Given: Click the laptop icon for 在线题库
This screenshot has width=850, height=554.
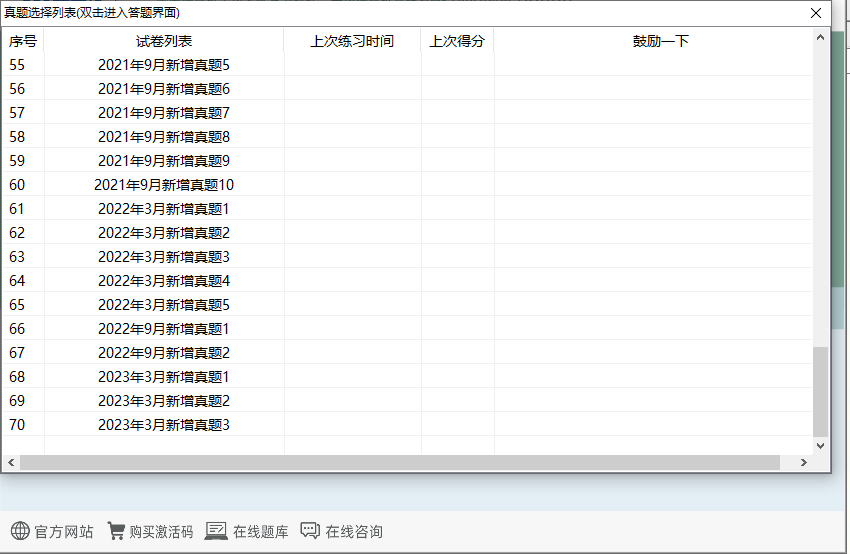Looking at the screenshot, I should (x=216, y=531).
